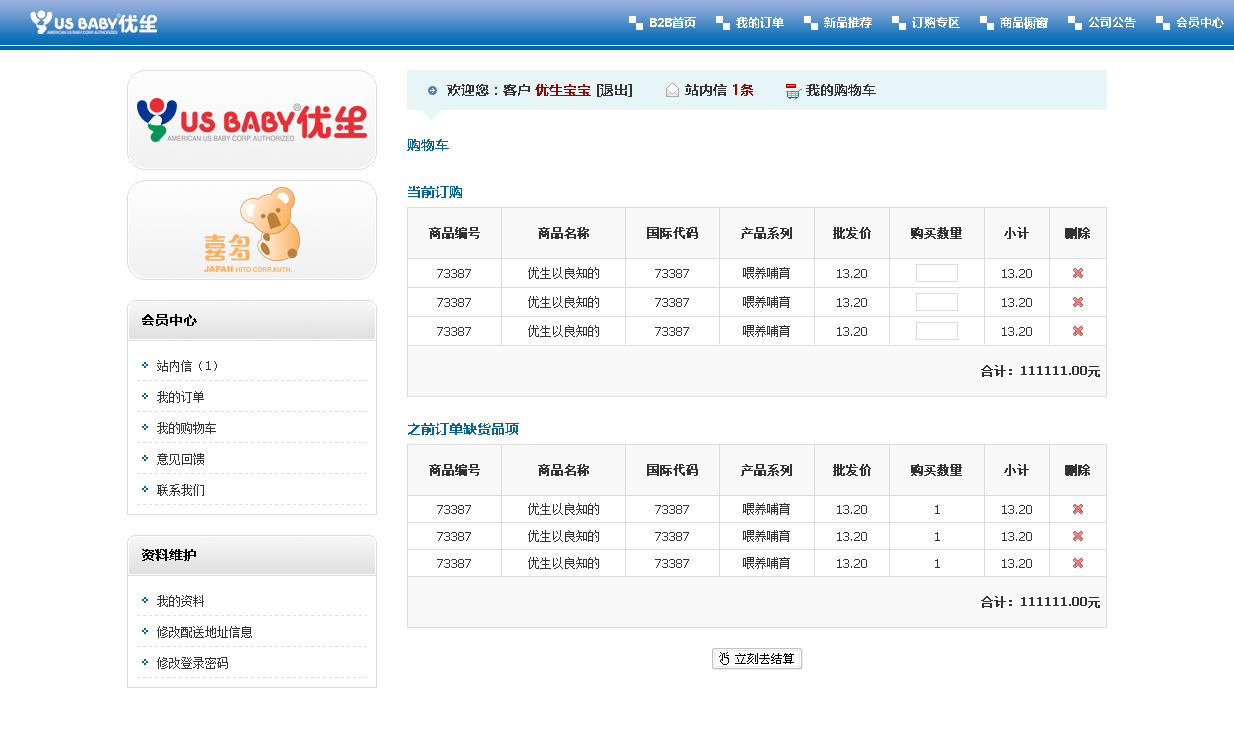1234x734 pixels.
Task: Click the 退出 logout link
Action: point(614,90)
